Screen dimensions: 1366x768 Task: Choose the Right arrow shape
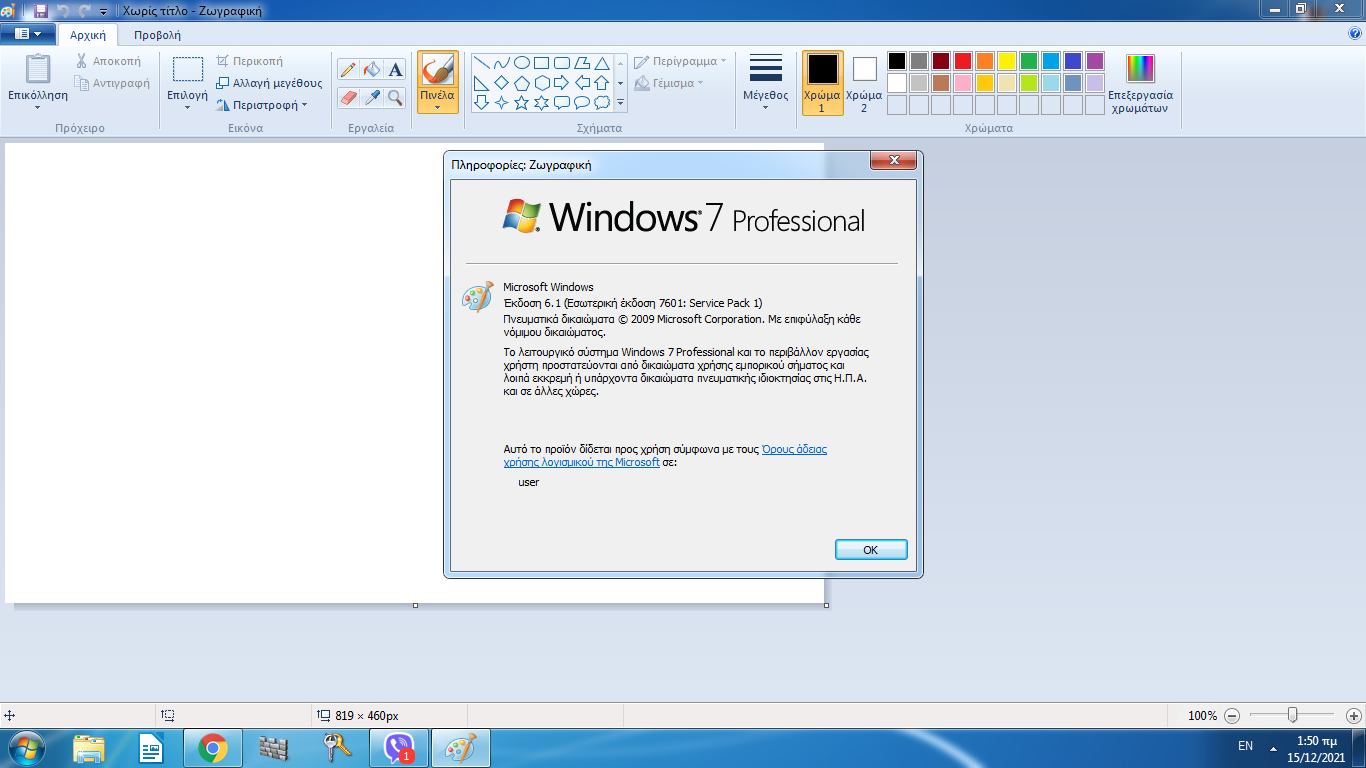pyautogui.click(x=561, y=82)
